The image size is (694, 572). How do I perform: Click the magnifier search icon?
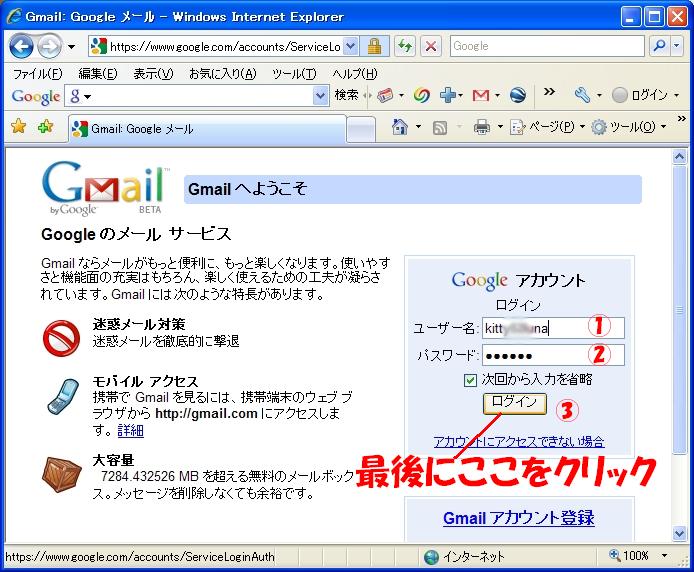click(x=659, y=46)
